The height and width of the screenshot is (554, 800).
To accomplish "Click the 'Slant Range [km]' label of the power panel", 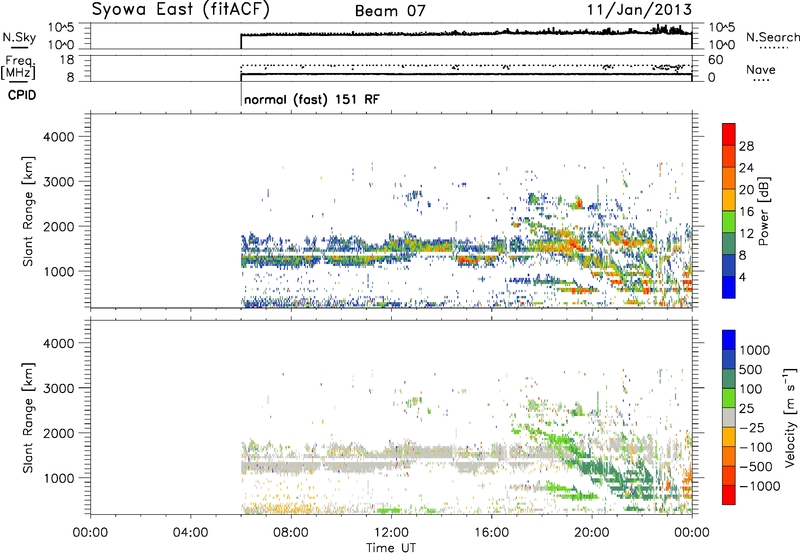I will [28, 211].
